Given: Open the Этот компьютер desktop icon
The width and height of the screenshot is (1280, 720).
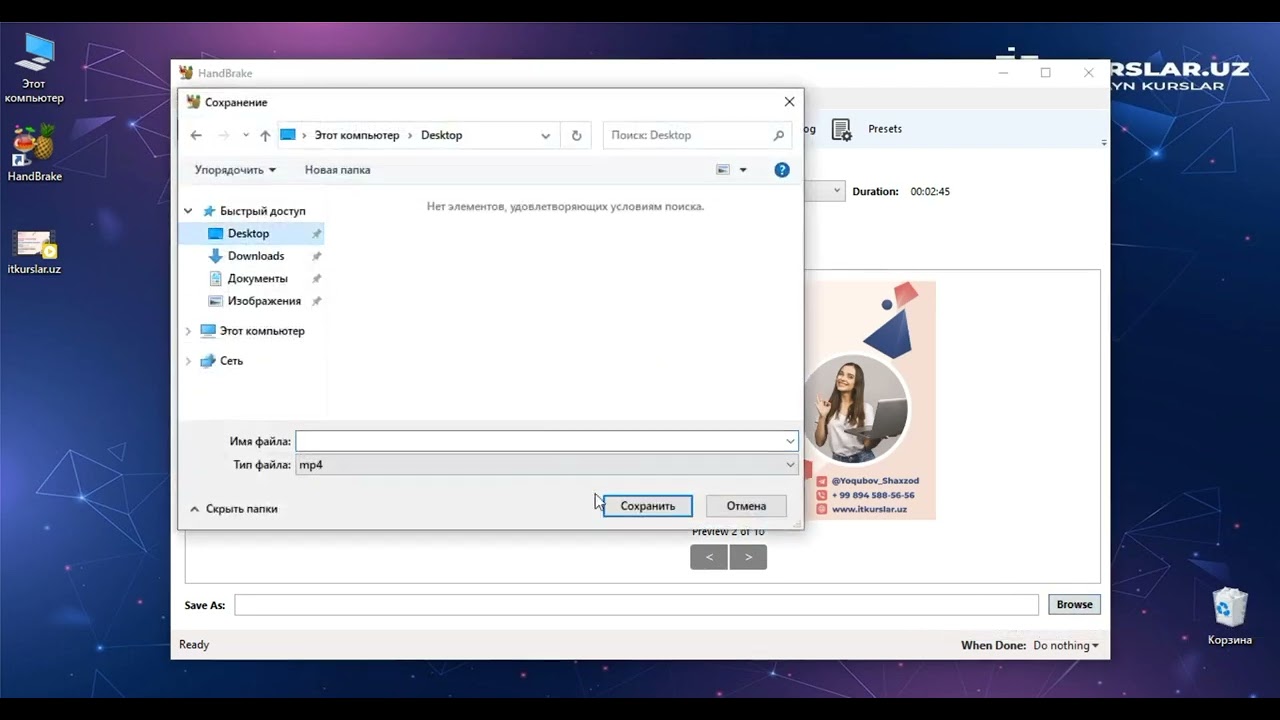Looking at the screenshot, I should click(35, 68).
